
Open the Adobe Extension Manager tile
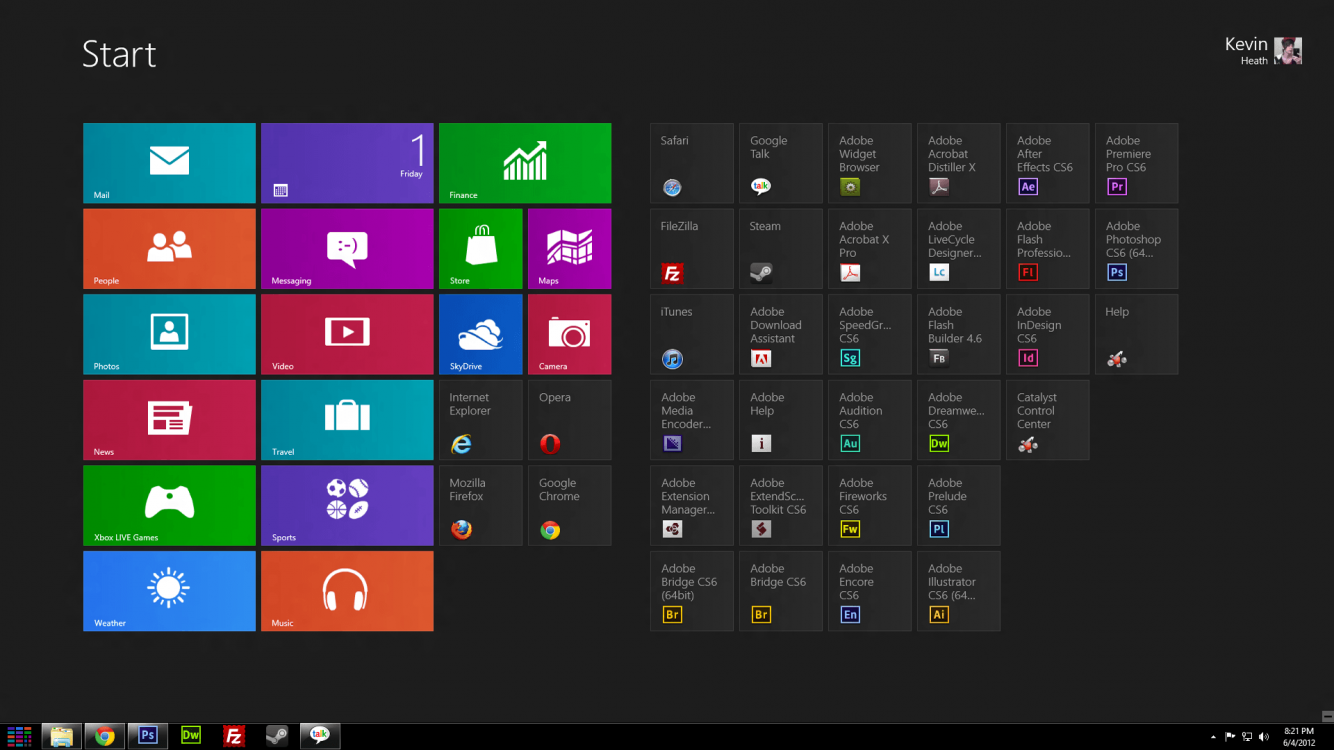tap(692, 505)
